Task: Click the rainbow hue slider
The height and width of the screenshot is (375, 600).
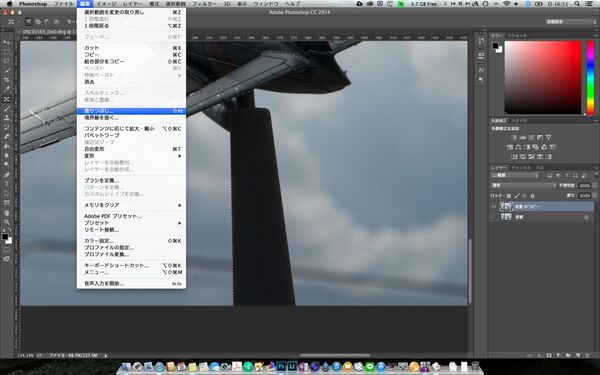Action: [x=590, y=77]
